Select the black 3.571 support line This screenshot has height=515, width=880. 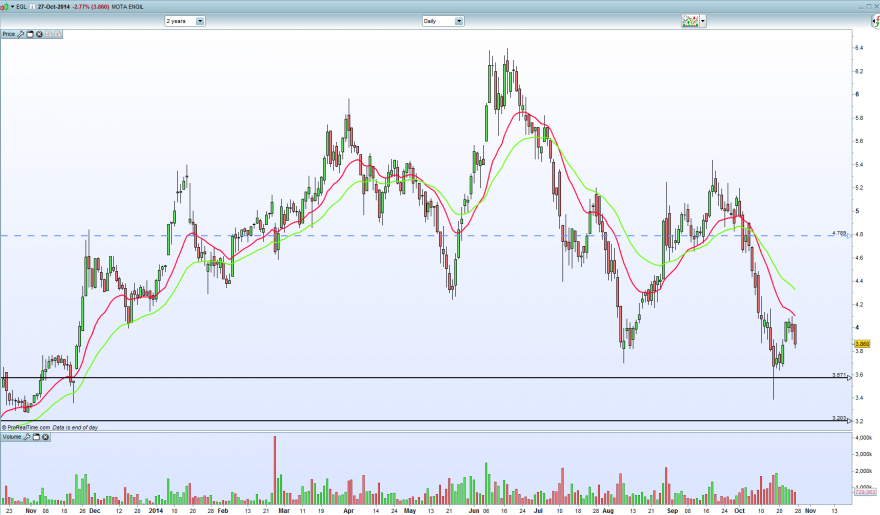click(x=425, y=378)
